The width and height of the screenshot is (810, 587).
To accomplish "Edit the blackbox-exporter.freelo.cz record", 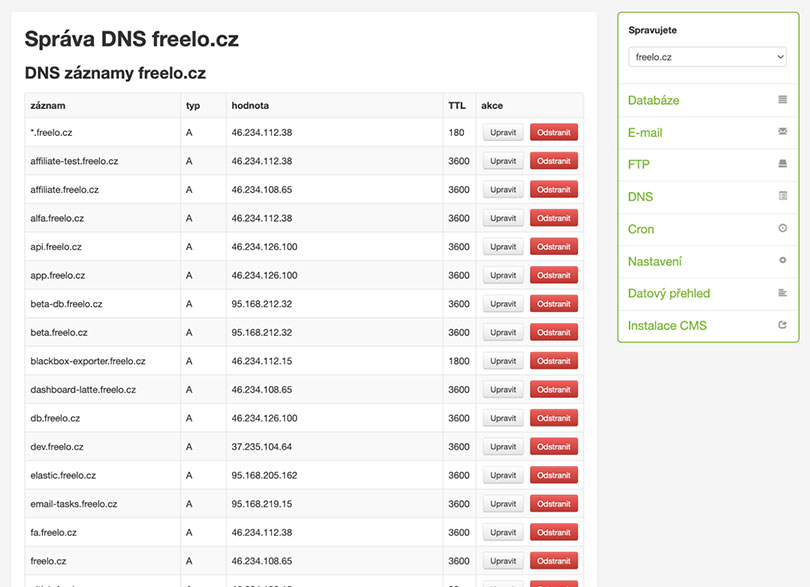I will click(x=503, y=361).
